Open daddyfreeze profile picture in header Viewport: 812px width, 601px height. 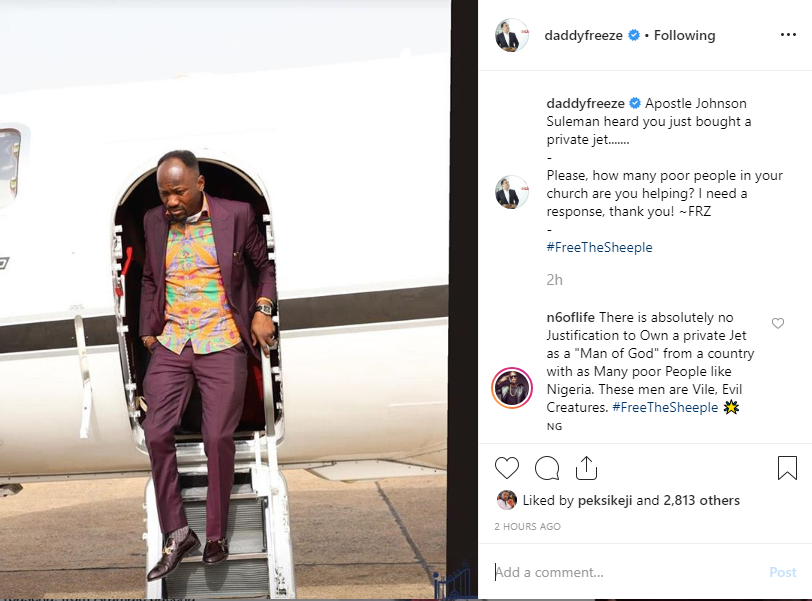coord(512,35)
